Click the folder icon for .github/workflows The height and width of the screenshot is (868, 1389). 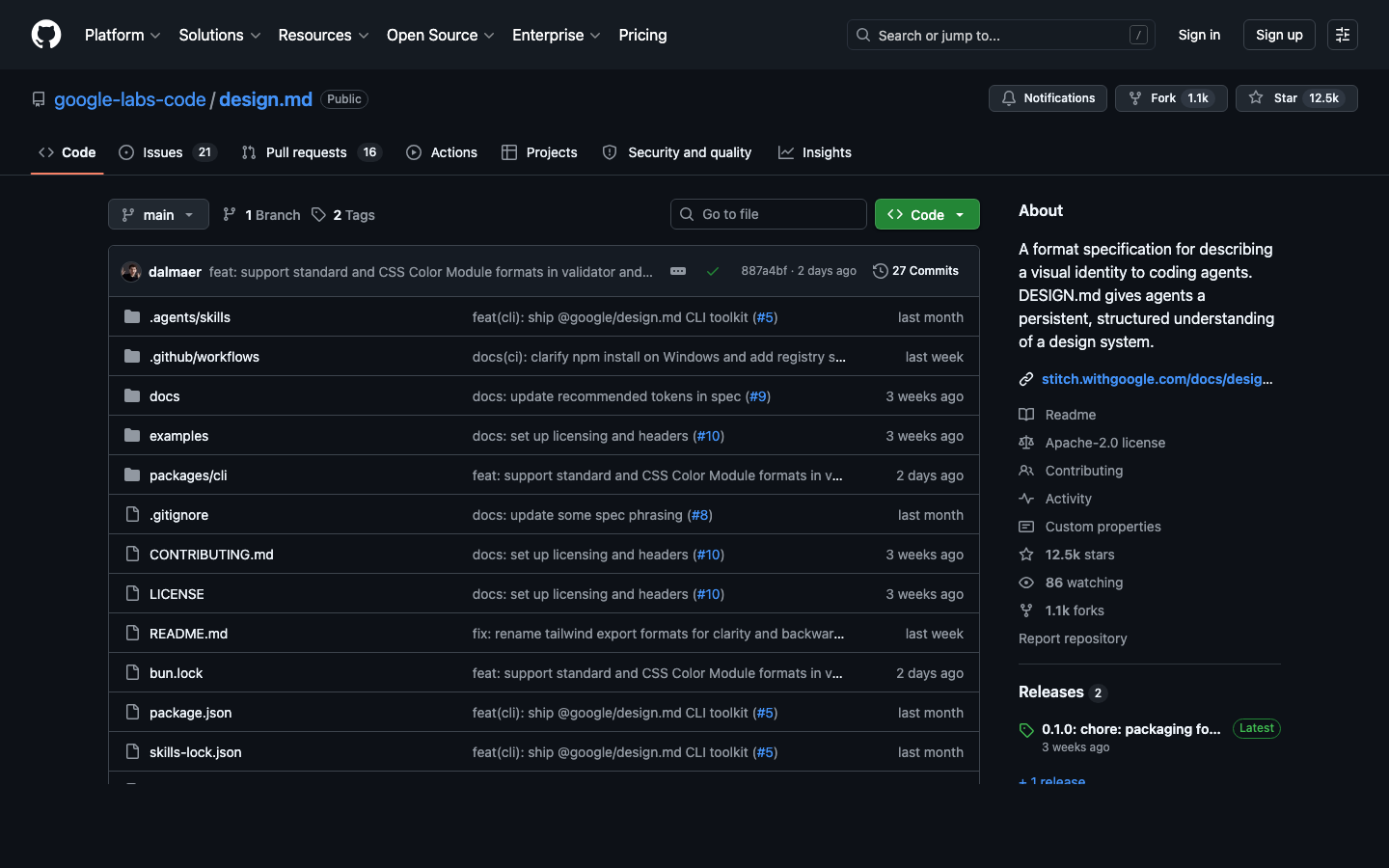coord(132,356)
